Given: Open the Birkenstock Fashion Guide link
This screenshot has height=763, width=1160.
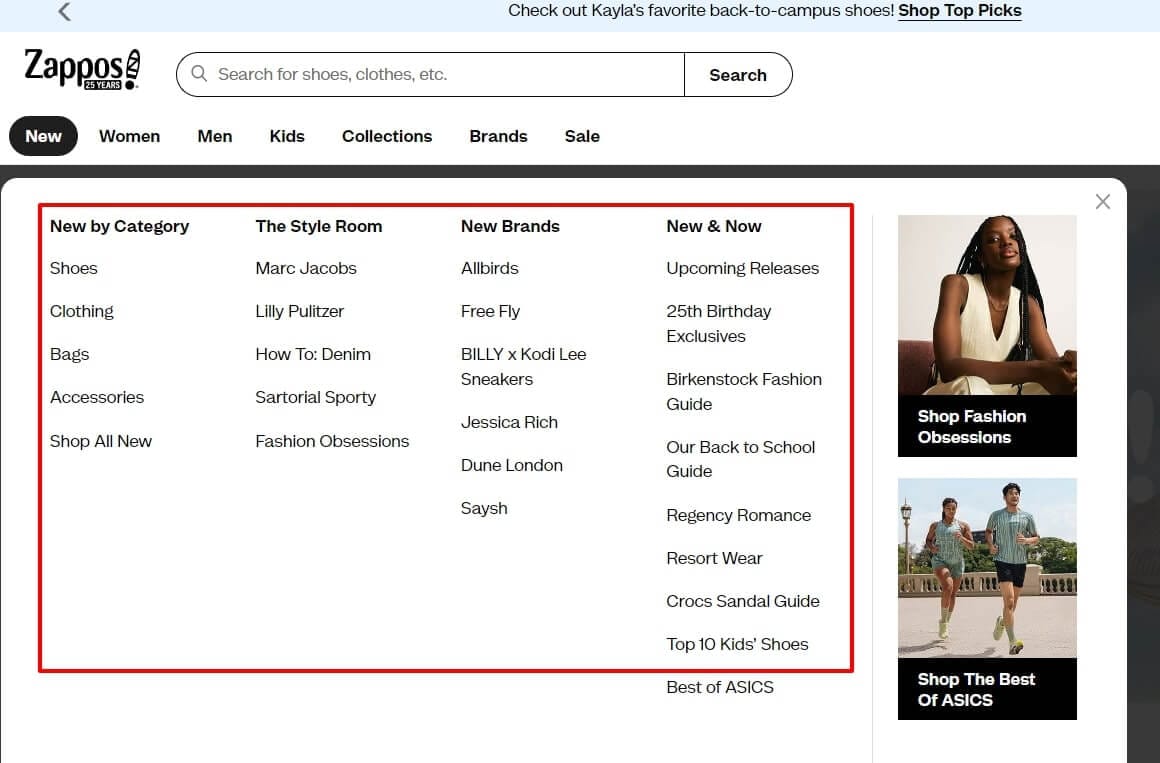Looking at the screenshot, I should click(x=744, y=391).
